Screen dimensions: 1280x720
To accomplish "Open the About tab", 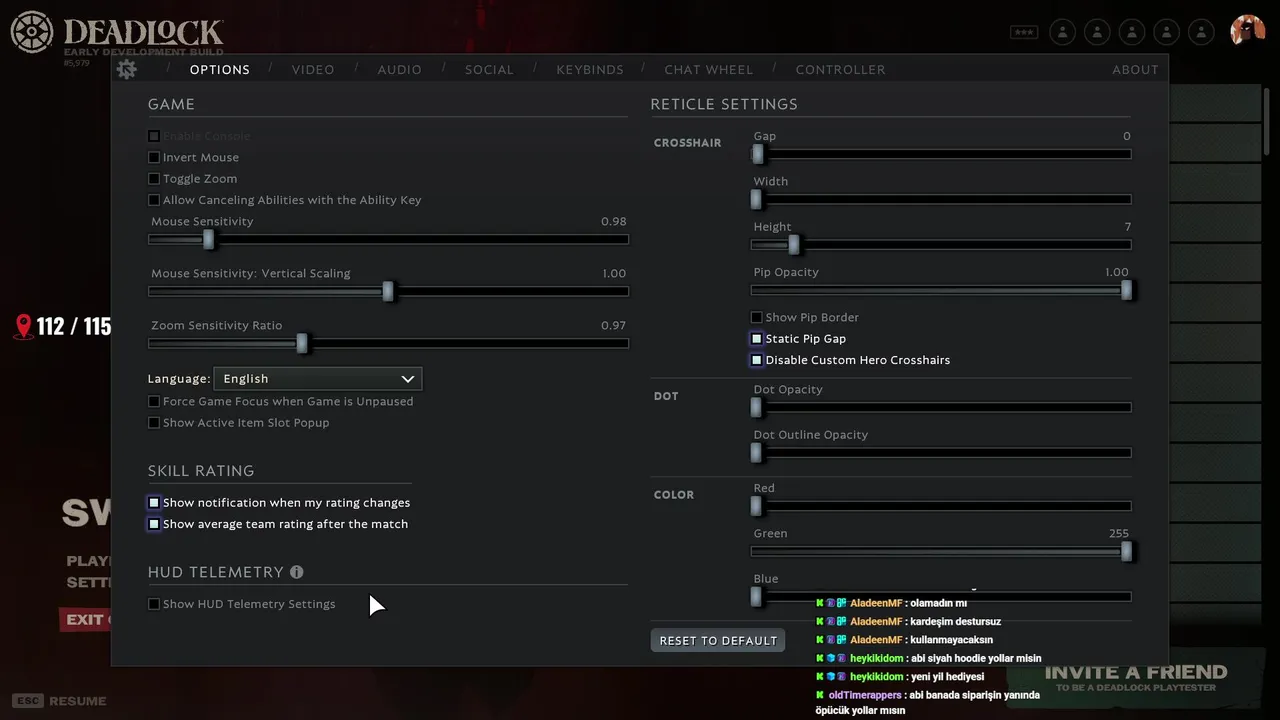I will coord(1135,70).
